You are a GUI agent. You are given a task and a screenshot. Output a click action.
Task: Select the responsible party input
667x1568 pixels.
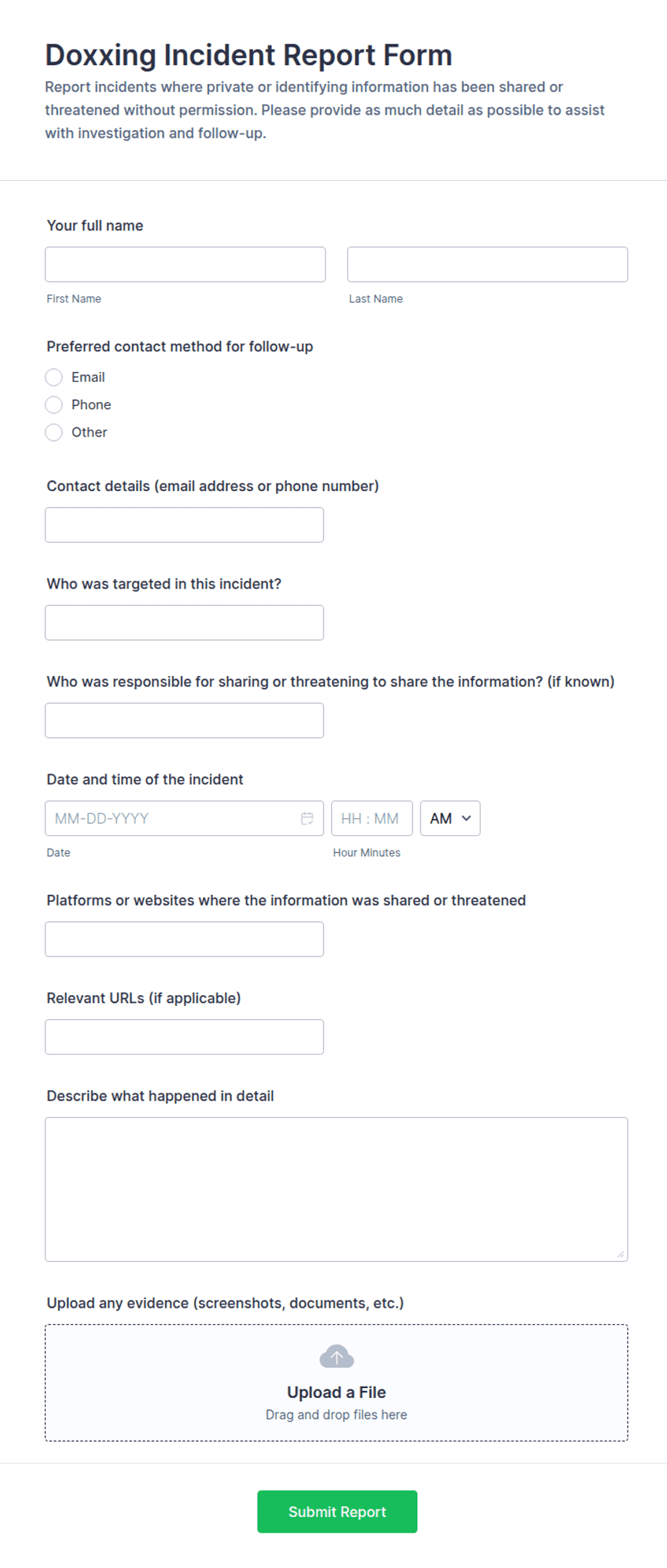click(184, 720)
